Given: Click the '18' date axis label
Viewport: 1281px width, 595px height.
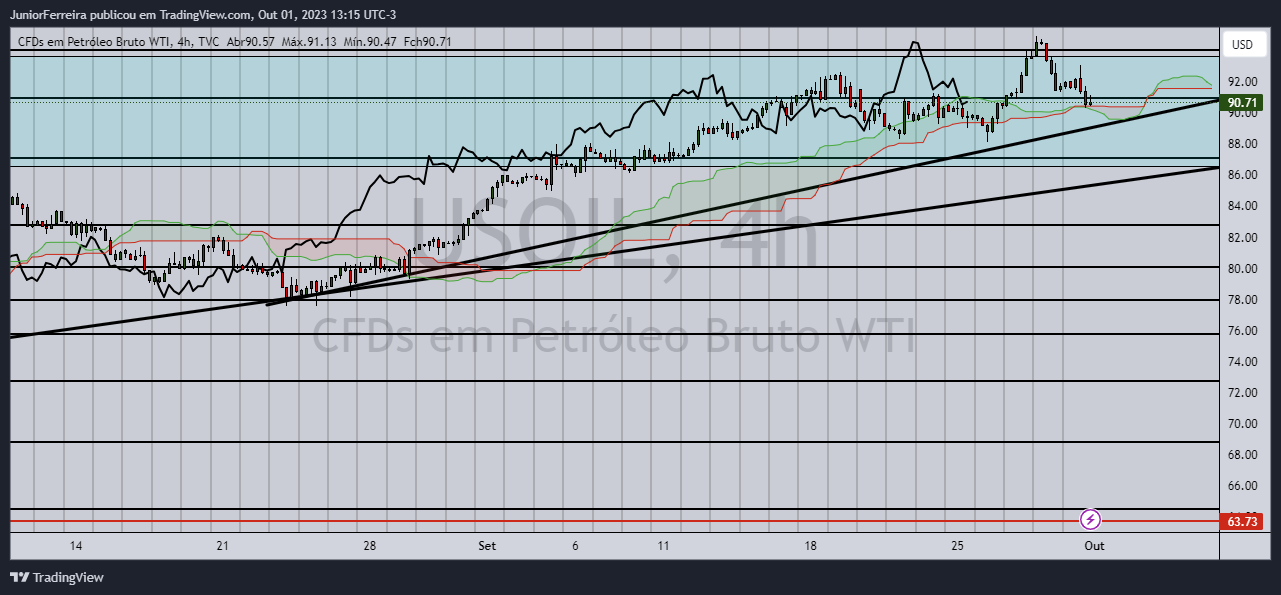Looking at the screenshot, I should tap(811, 546).
